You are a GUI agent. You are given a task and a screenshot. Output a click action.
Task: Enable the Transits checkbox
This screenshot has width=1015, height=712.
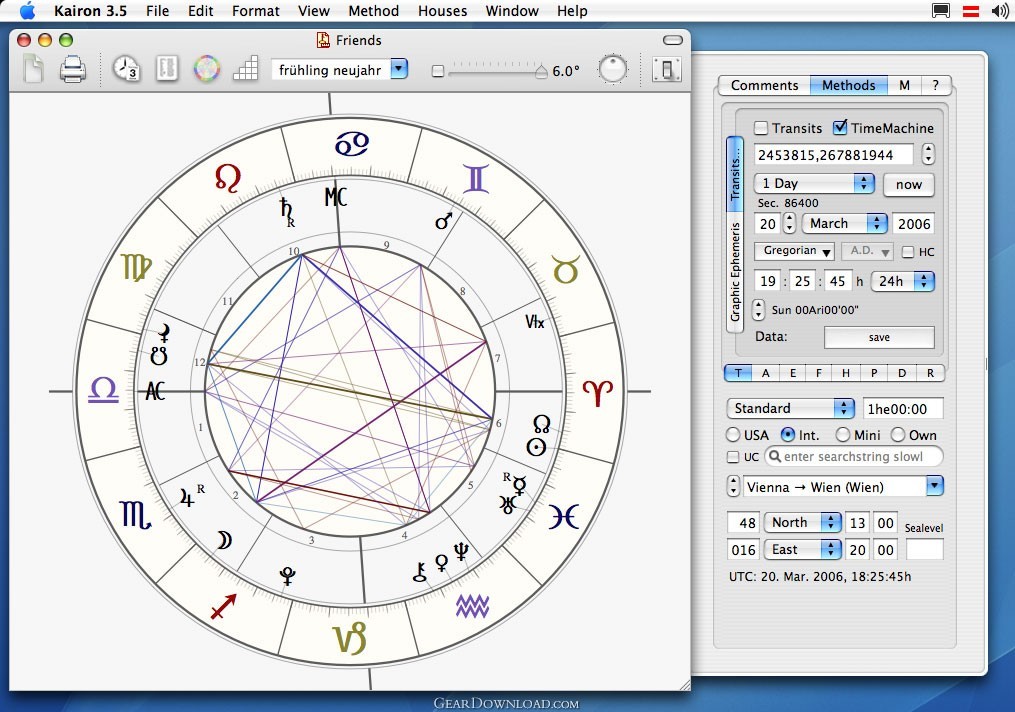coord(761,128)
